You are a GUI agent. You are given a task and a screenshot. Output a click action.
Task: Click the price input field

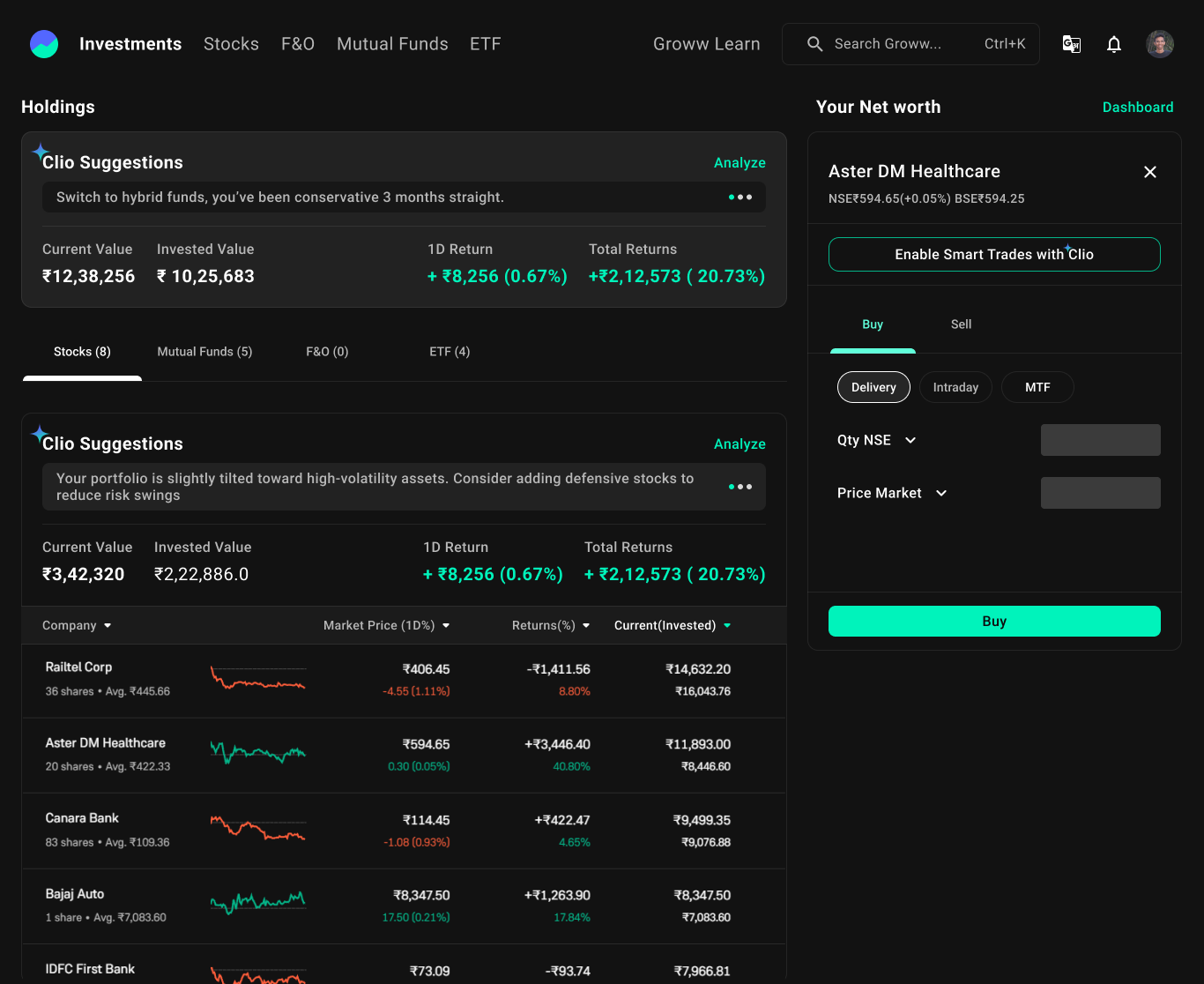coord(1100,493)
